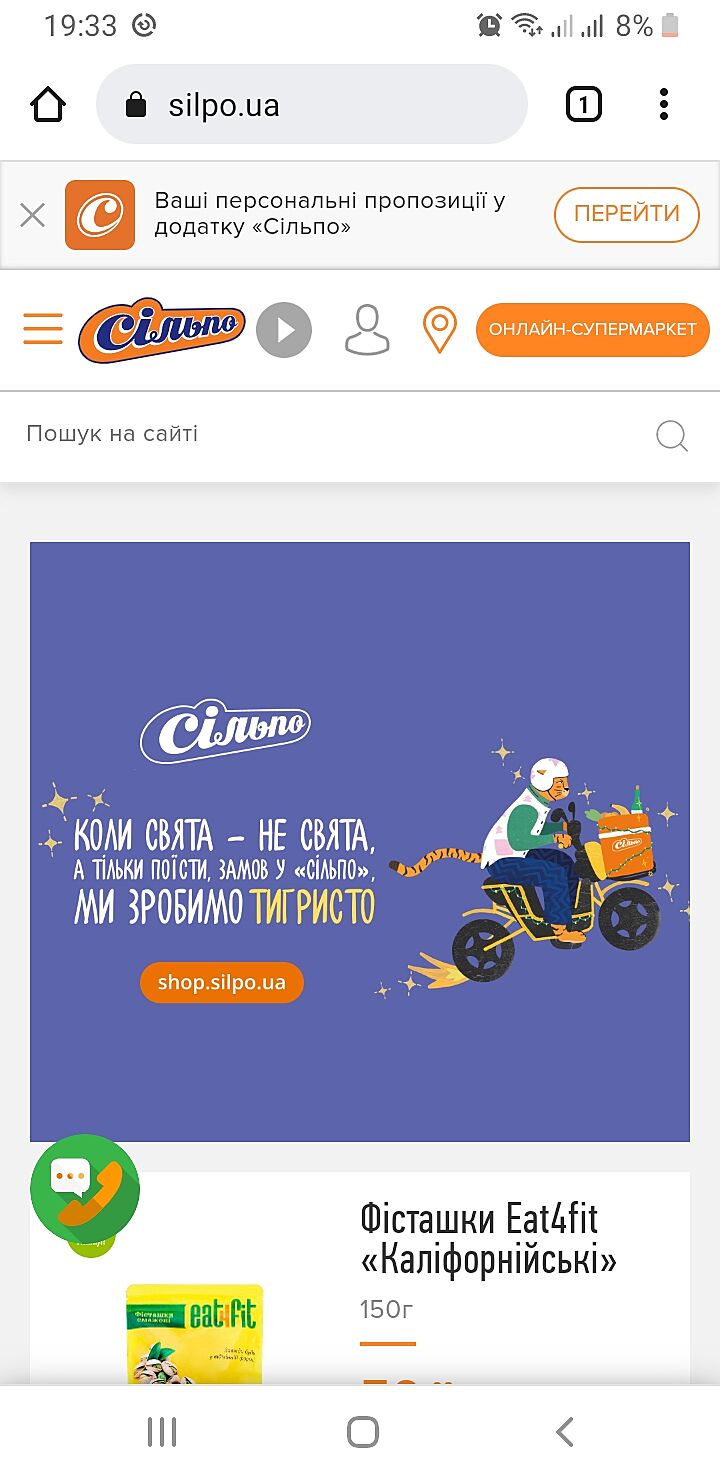Tap the grey play button
This screenshot has height=1480, width=720.
(284, 330)
